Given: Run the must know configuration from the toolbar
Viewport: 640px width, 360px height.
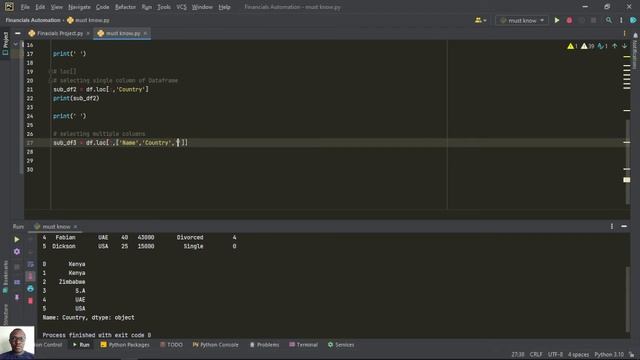Looking at the screenshot, I should tap(557, 20).
